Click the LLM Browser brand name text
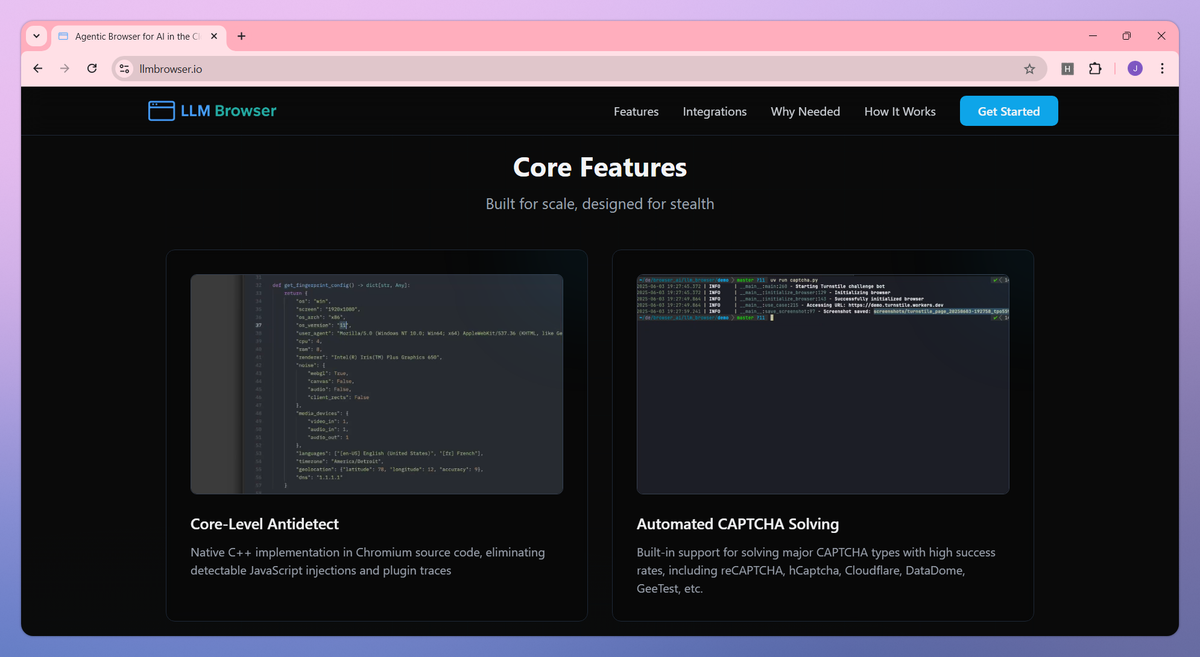 [229, 111]
